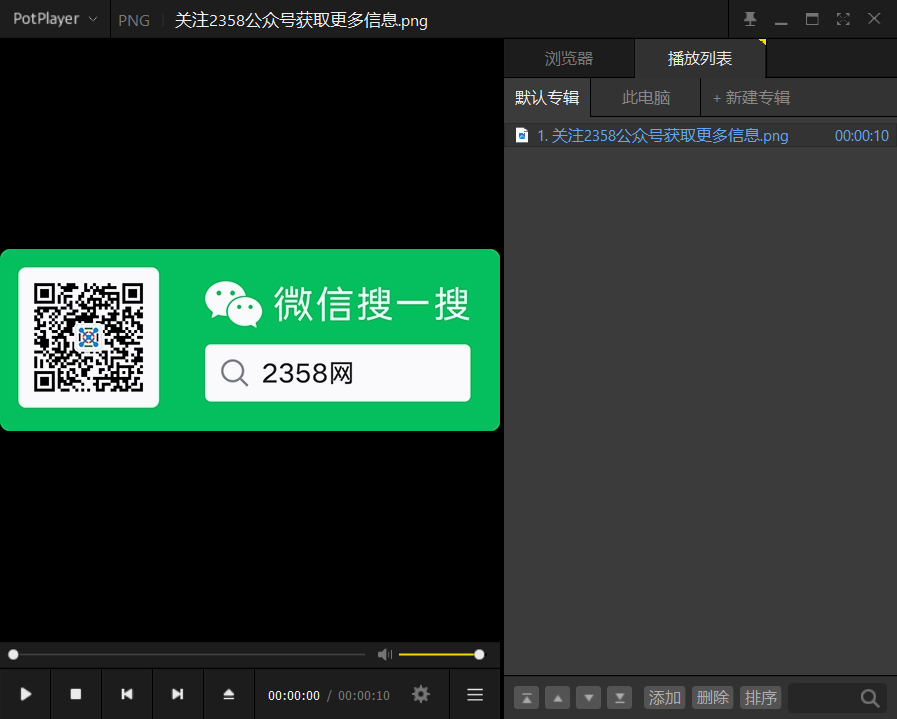The image size is (897, 719).
Task: Mute audio via the speaker icon
Action: (x=384, y=654)
